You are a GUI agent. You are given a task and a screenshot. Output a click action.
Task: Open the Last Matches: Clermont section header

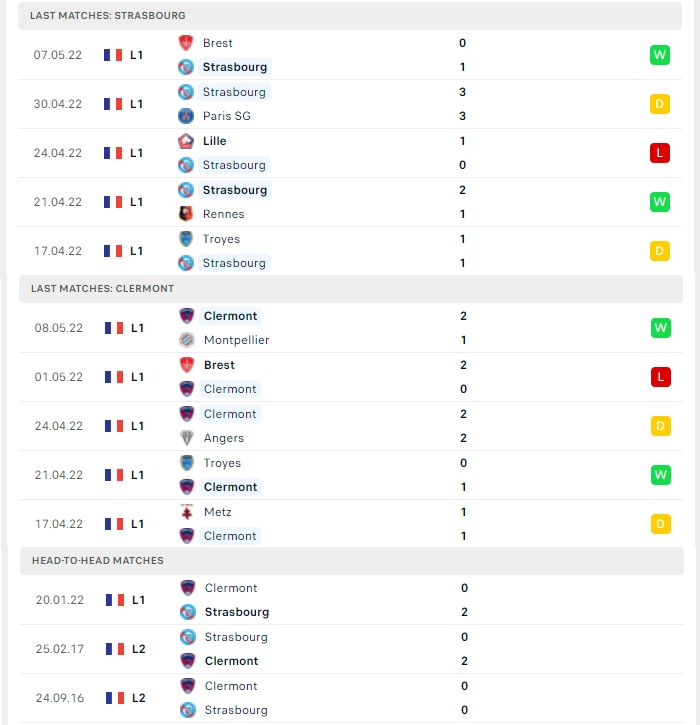[351, 289]
